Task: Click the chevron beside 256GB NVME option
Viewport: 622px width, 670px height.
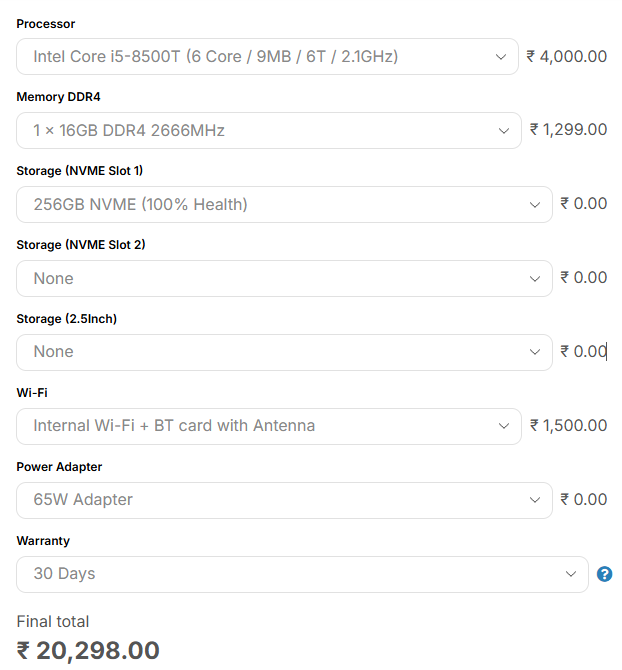Action: tap(534, 205)
